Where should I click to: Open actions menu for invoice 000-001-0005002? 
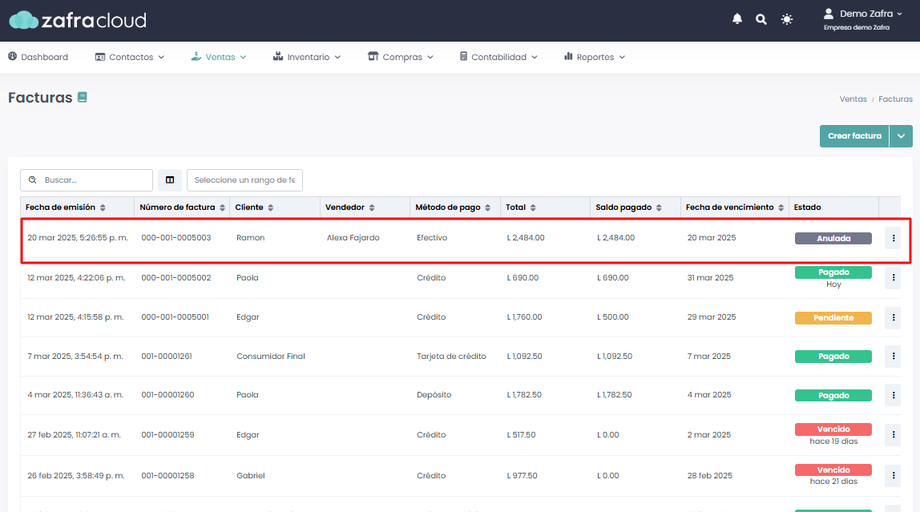894,278
